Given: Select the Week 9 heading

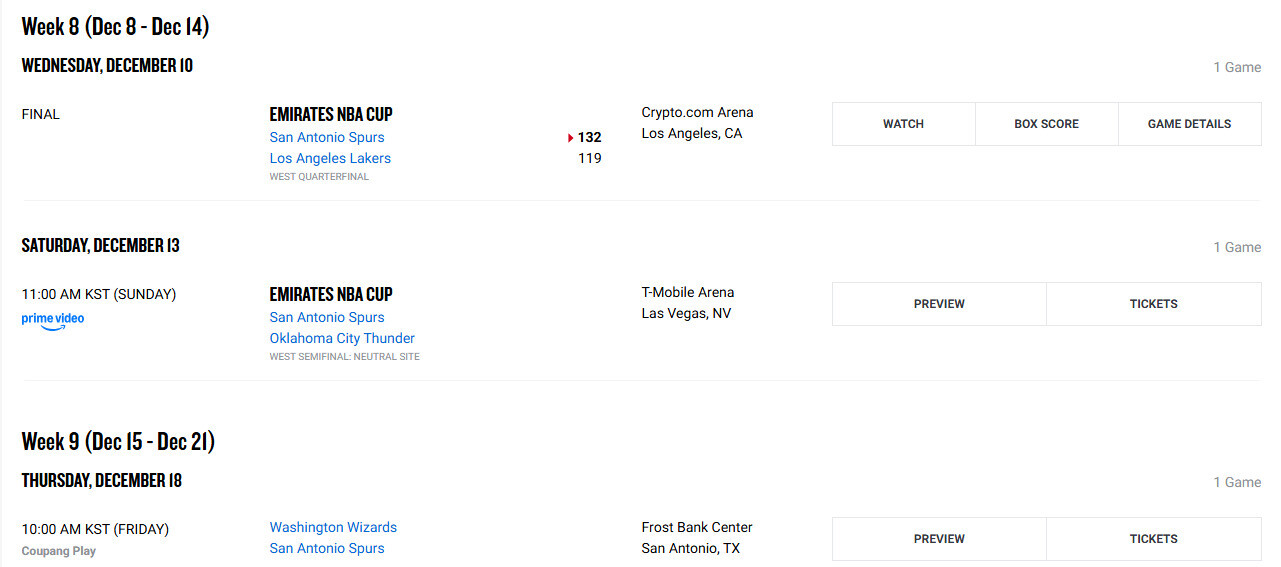Looking at the screenshot, I should (x=118, y=441).
